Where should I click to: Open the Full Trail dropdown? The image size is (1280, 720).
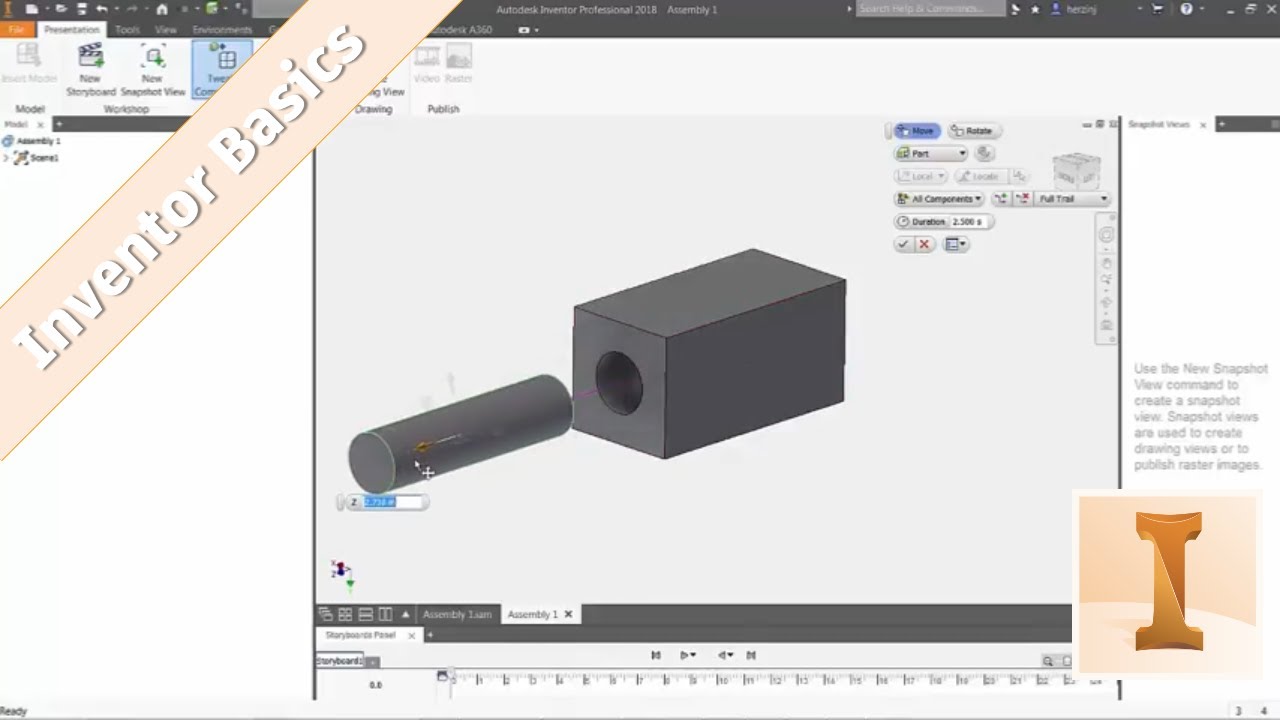point(1072,199)
